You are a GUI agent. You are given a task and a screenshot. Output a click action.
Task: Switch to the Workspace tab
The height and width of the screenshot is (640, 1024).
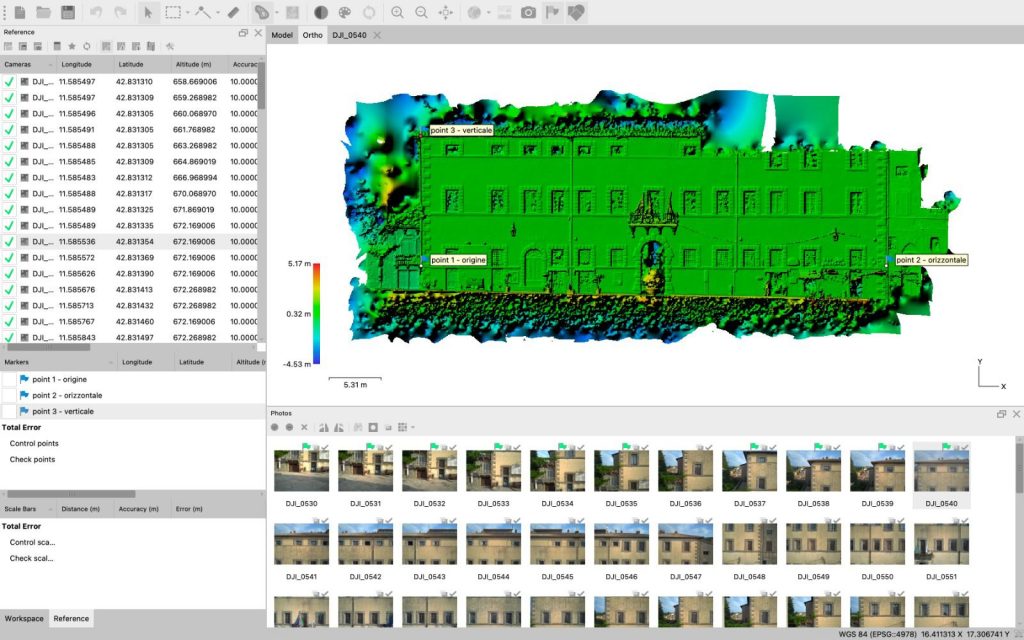pyautogui.click(x=24, y=618)
